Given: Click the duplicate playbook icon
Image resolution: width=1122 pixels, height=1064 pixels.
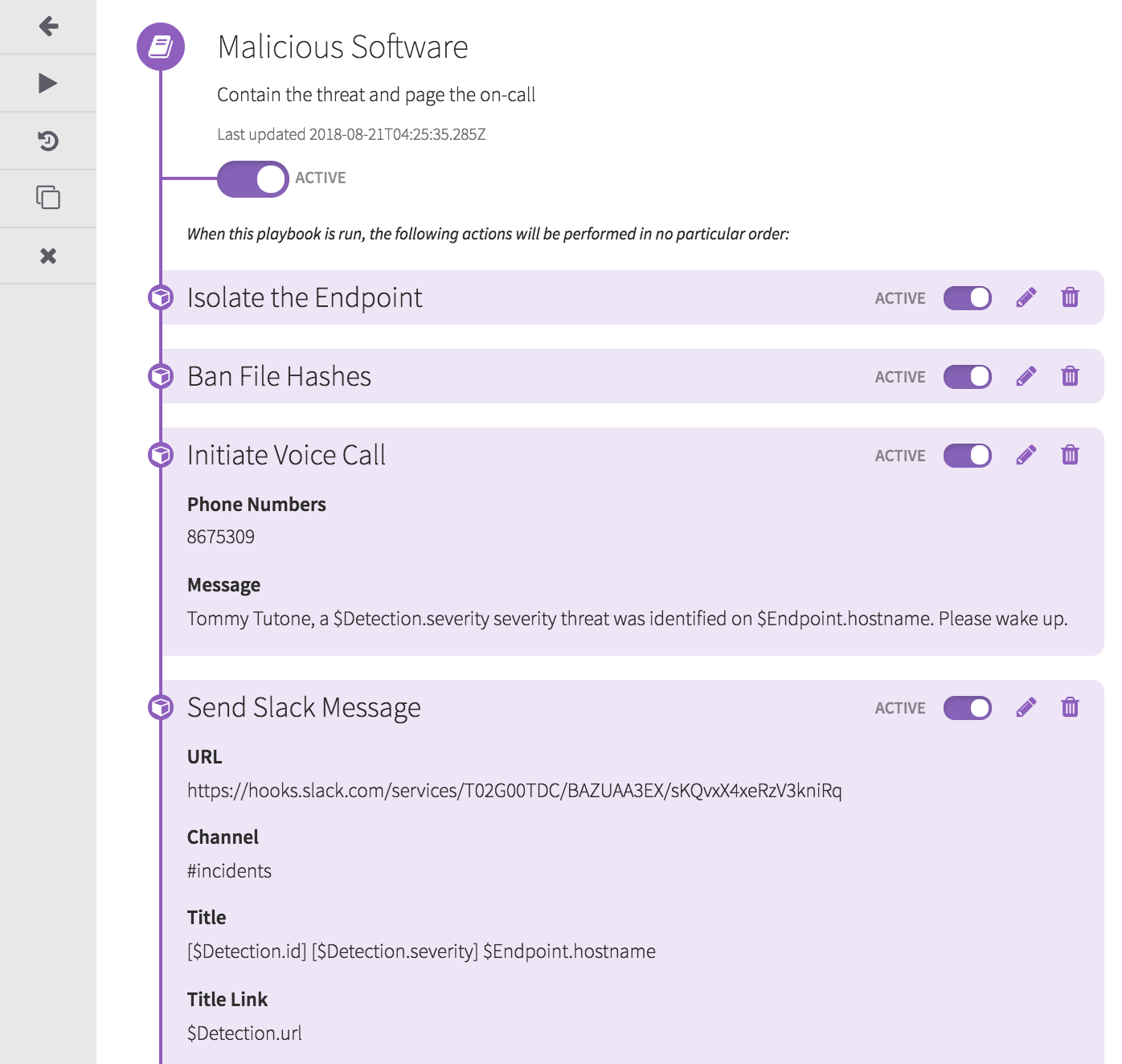Looking at the screenshot, I should pos(48,198).
